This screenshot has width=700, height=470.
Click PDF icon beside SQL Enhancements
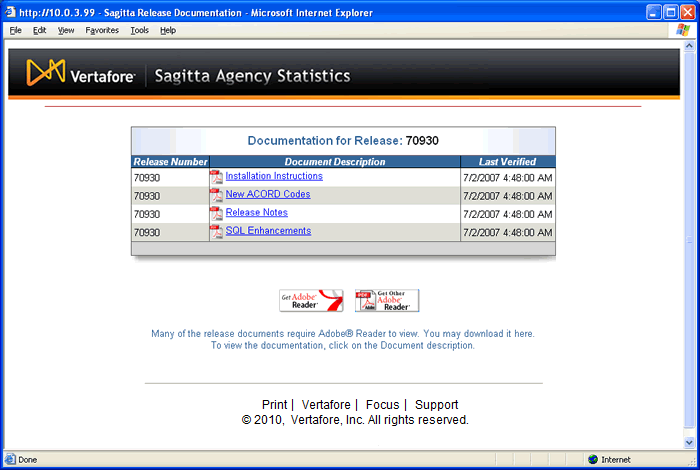click(x=216, y=232)
